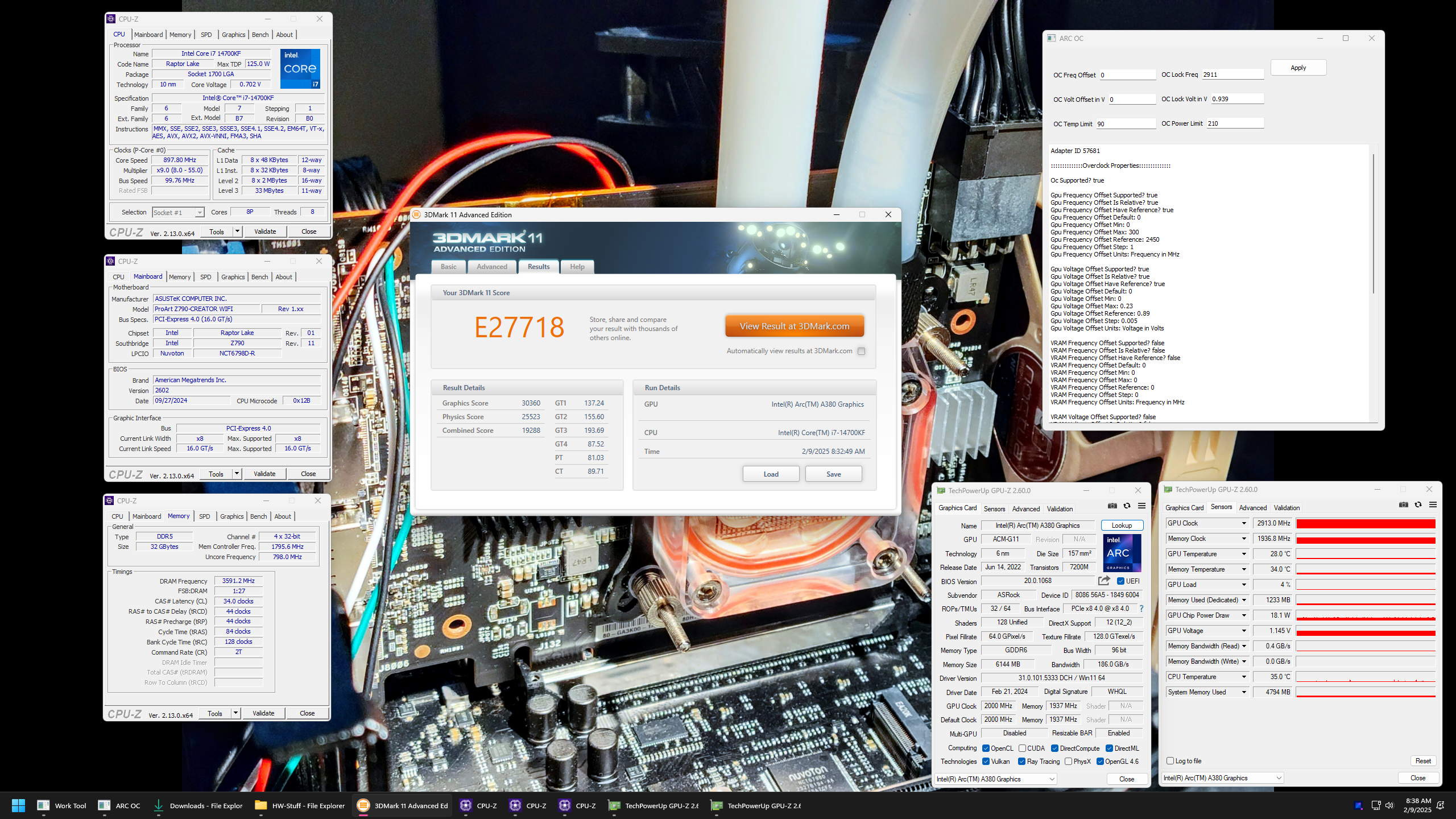Click the third CPU-Z taskbar item

tap(577, 805)
